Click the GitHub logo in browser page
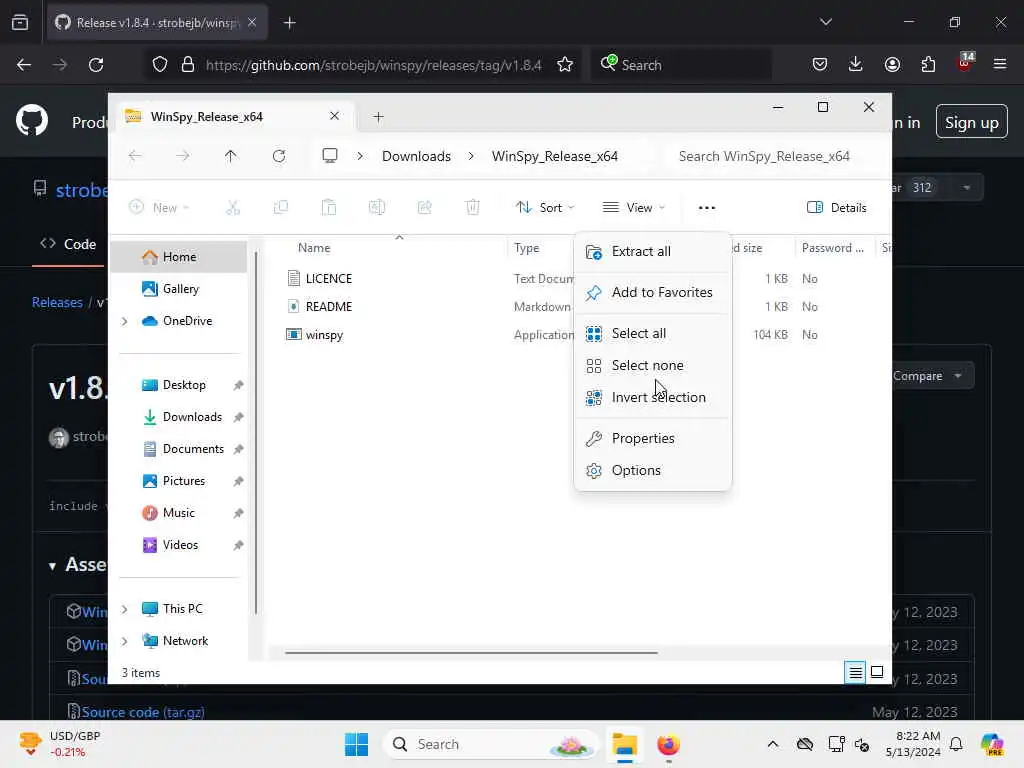 [x=31, y=121]
